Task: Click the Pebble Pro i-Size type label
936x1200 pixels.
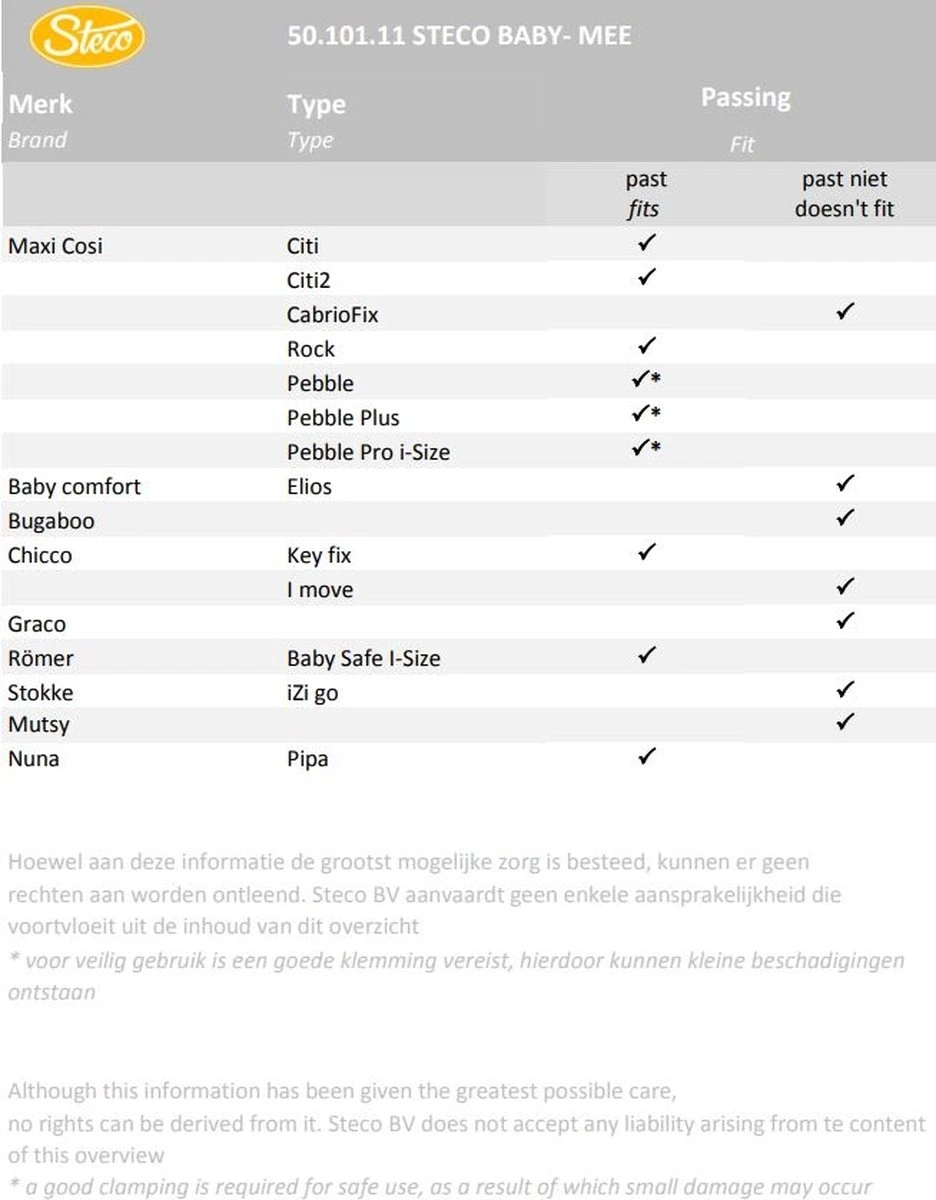Action: point(368,452)
